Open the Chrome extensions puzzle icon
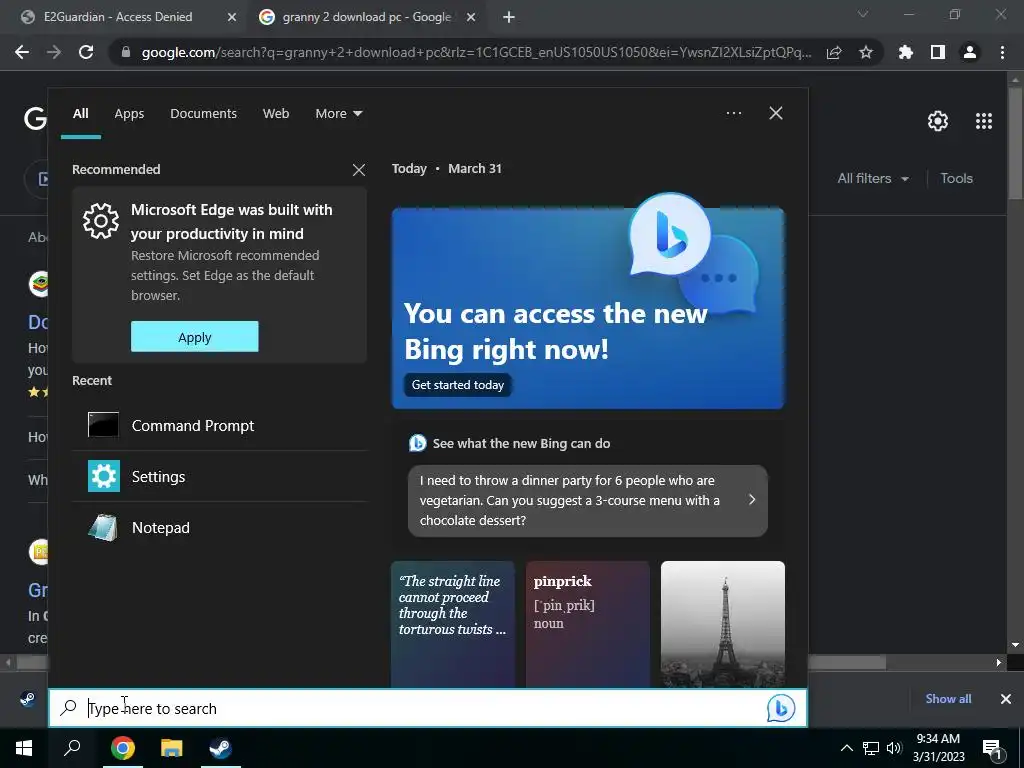 coord(906,52)
